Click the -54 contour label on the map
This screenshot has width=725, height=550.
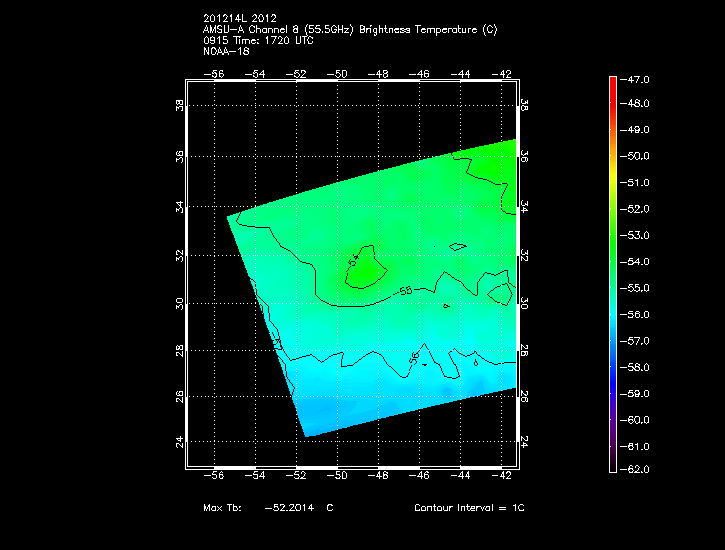pos(353,260)
